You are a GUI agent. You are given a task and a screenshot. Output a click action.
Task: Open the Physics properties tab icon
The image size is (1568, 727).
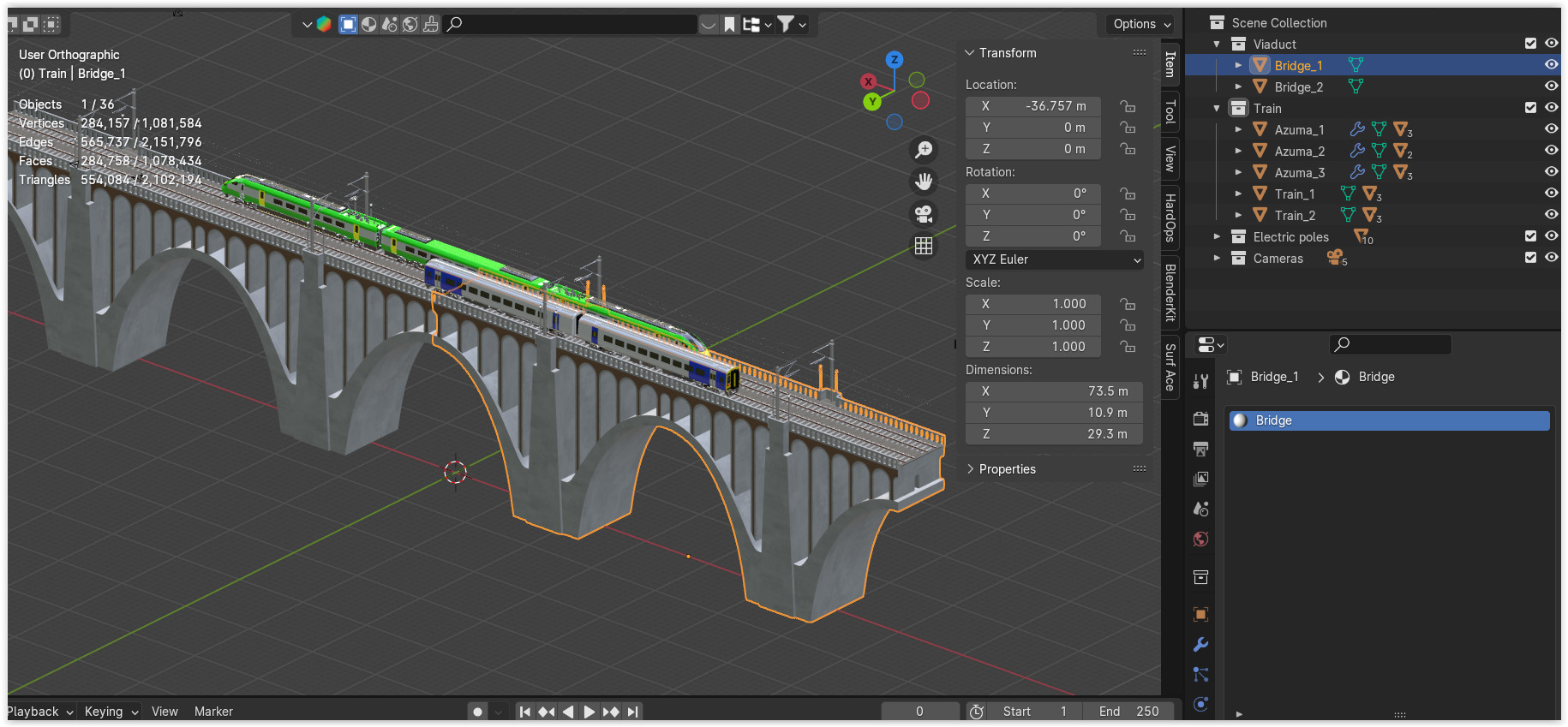[x=1200, y=704]
